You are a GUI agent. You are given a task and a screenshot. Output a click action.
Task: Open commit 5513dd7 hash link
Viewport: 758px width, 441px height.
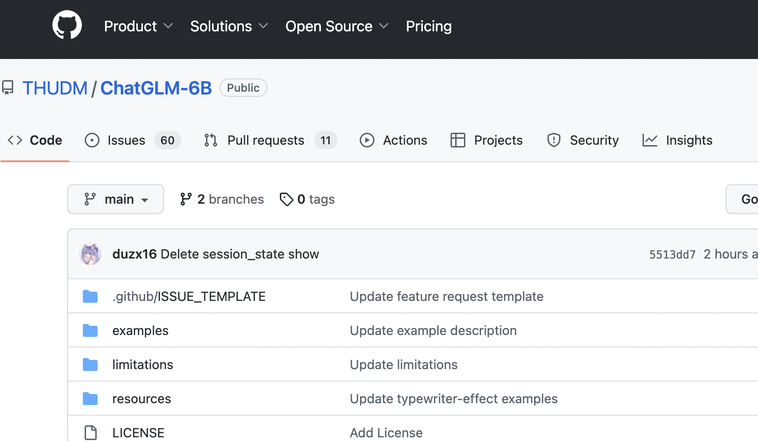point(672,255)
